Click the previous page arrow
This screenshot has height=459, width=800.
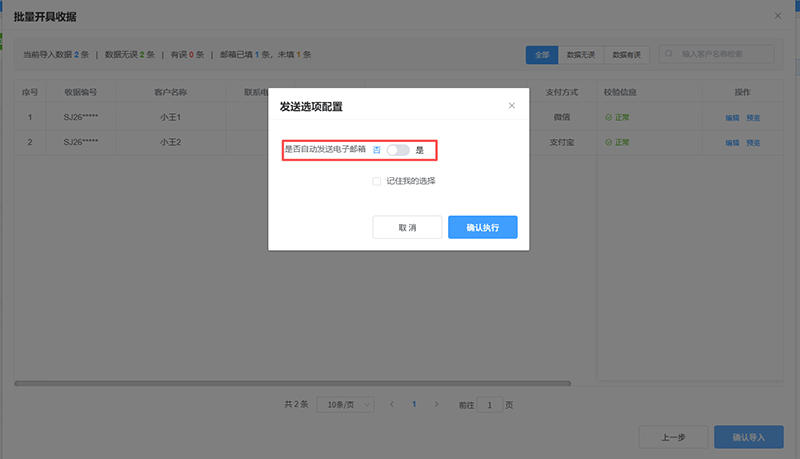point(391,405)
